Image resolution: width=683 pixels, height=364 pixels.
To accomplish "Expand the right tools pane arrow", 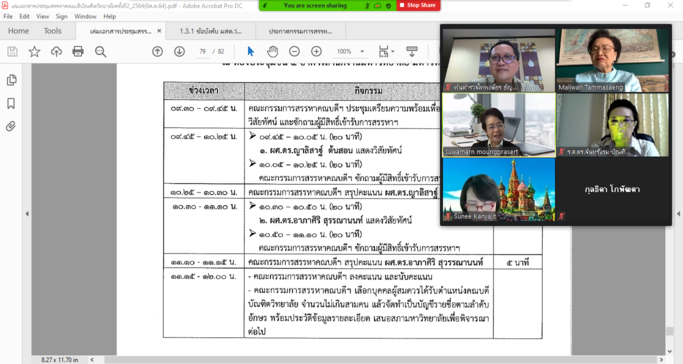I will point(678,214).
